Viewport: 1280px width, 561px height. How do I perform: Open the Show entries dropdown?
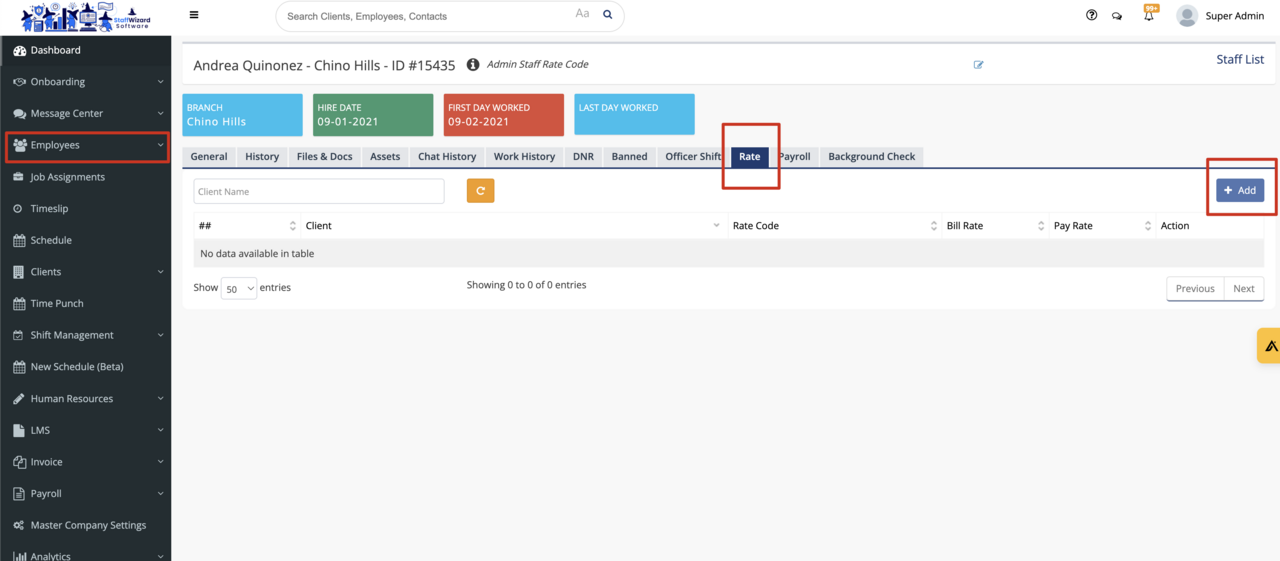(x=239, y=289)
